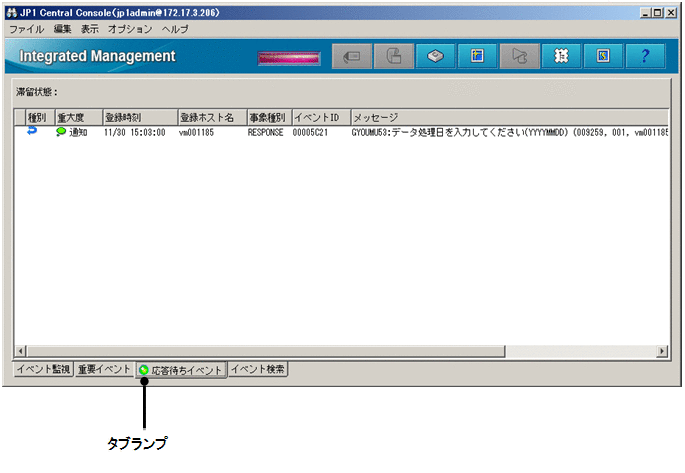685x473 pixels.
Task: Switch to the イベント監視 tab
Action: pos(43,369)
